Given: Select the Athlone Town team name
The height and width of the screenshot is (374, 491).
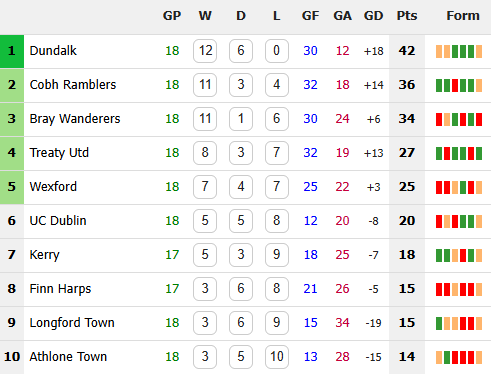Looking at the screenshot, I should pos(68,357).
